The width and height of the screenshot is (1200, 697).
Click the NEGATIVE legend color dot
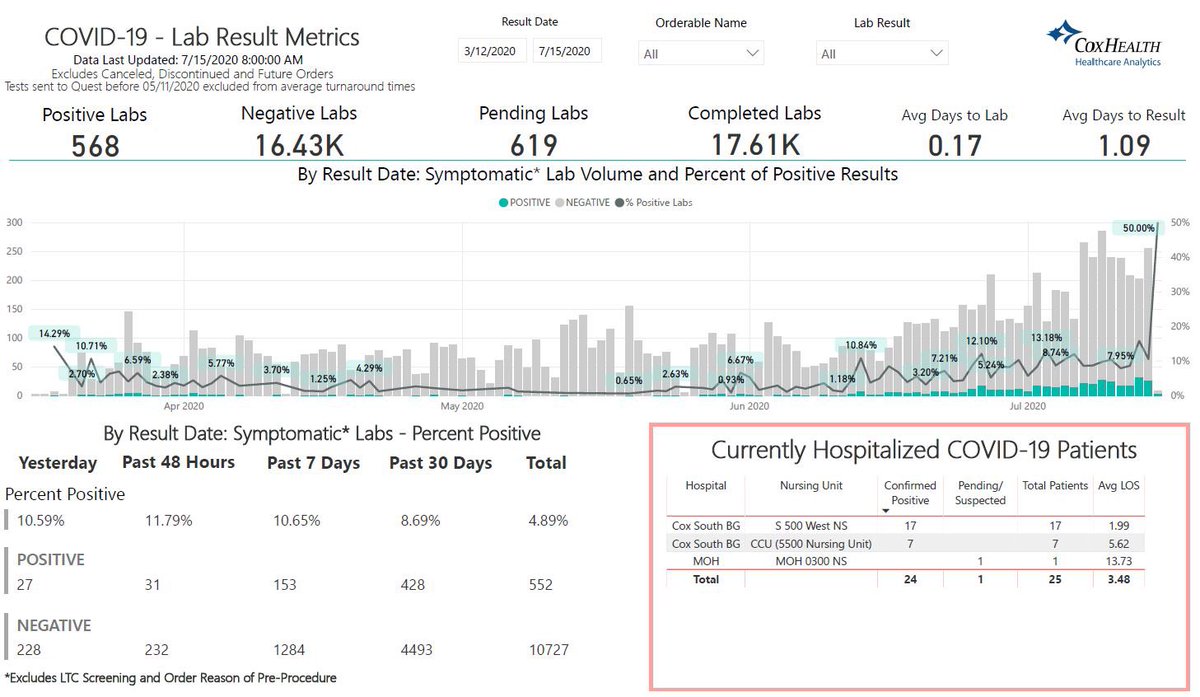pyautogui.click(x=558, y=202)
